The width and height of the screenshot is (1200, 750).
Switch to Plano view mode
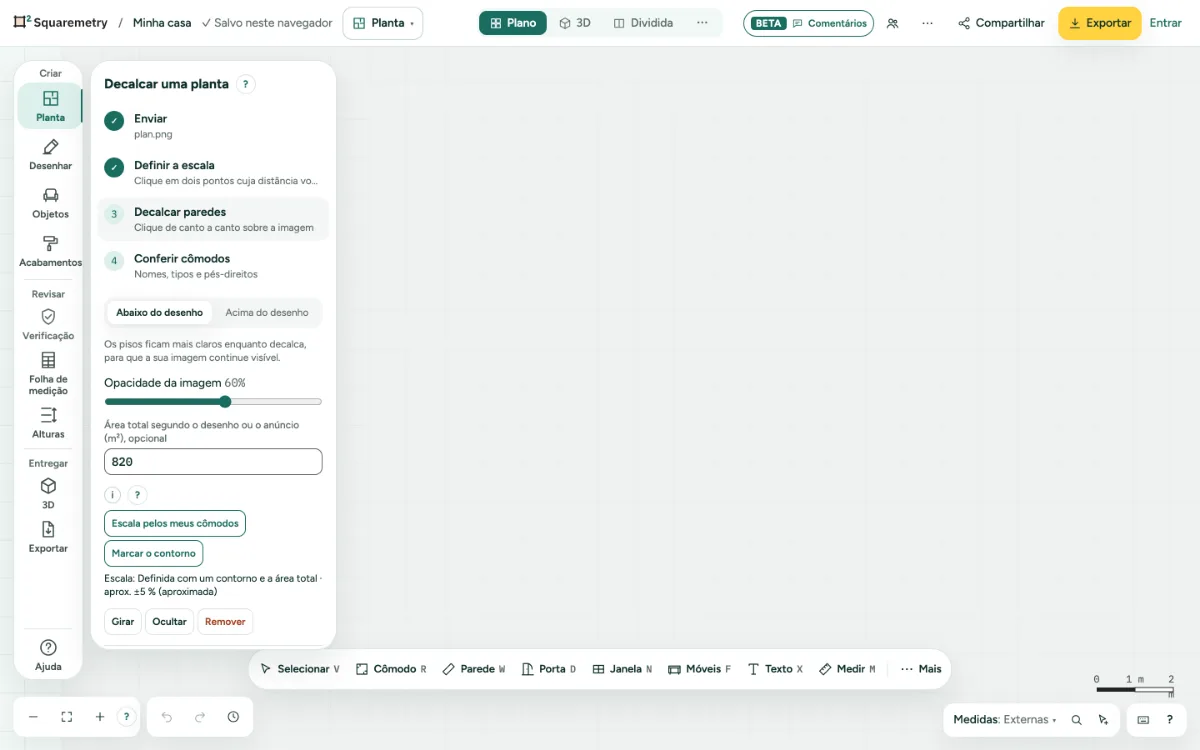click(513, 23)
